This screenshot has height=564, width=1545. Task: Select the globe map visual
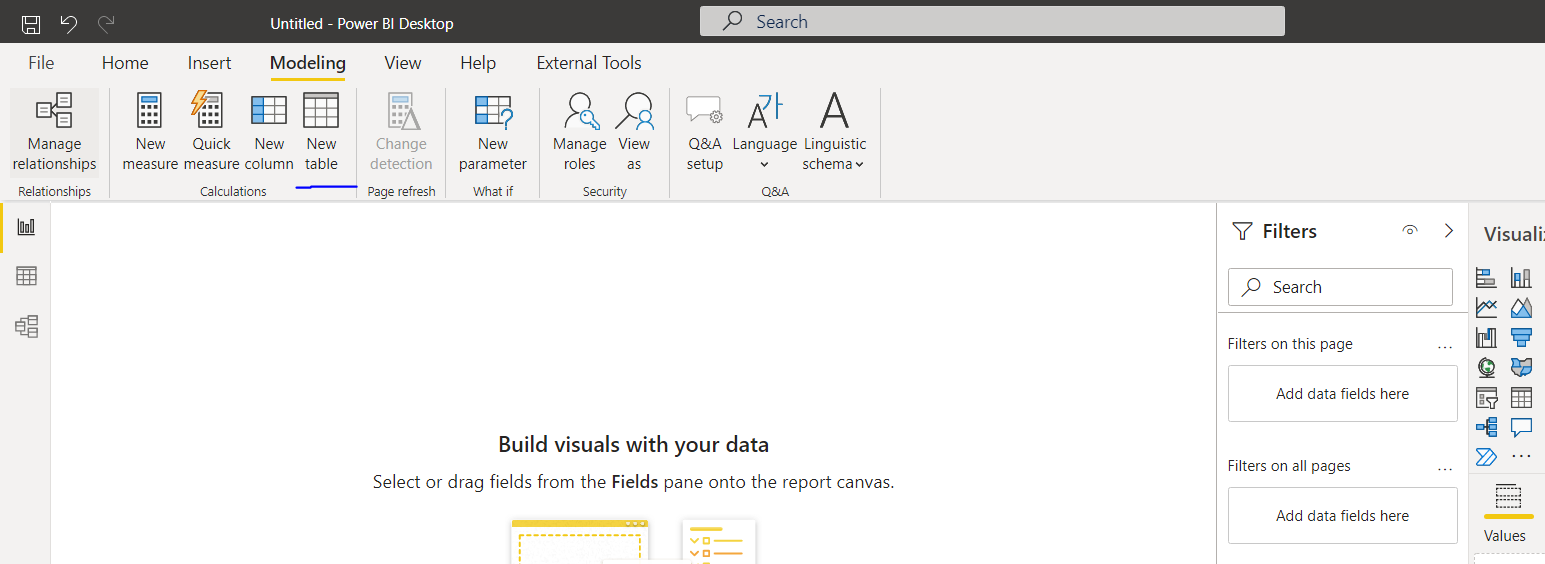coord(1486,368)
